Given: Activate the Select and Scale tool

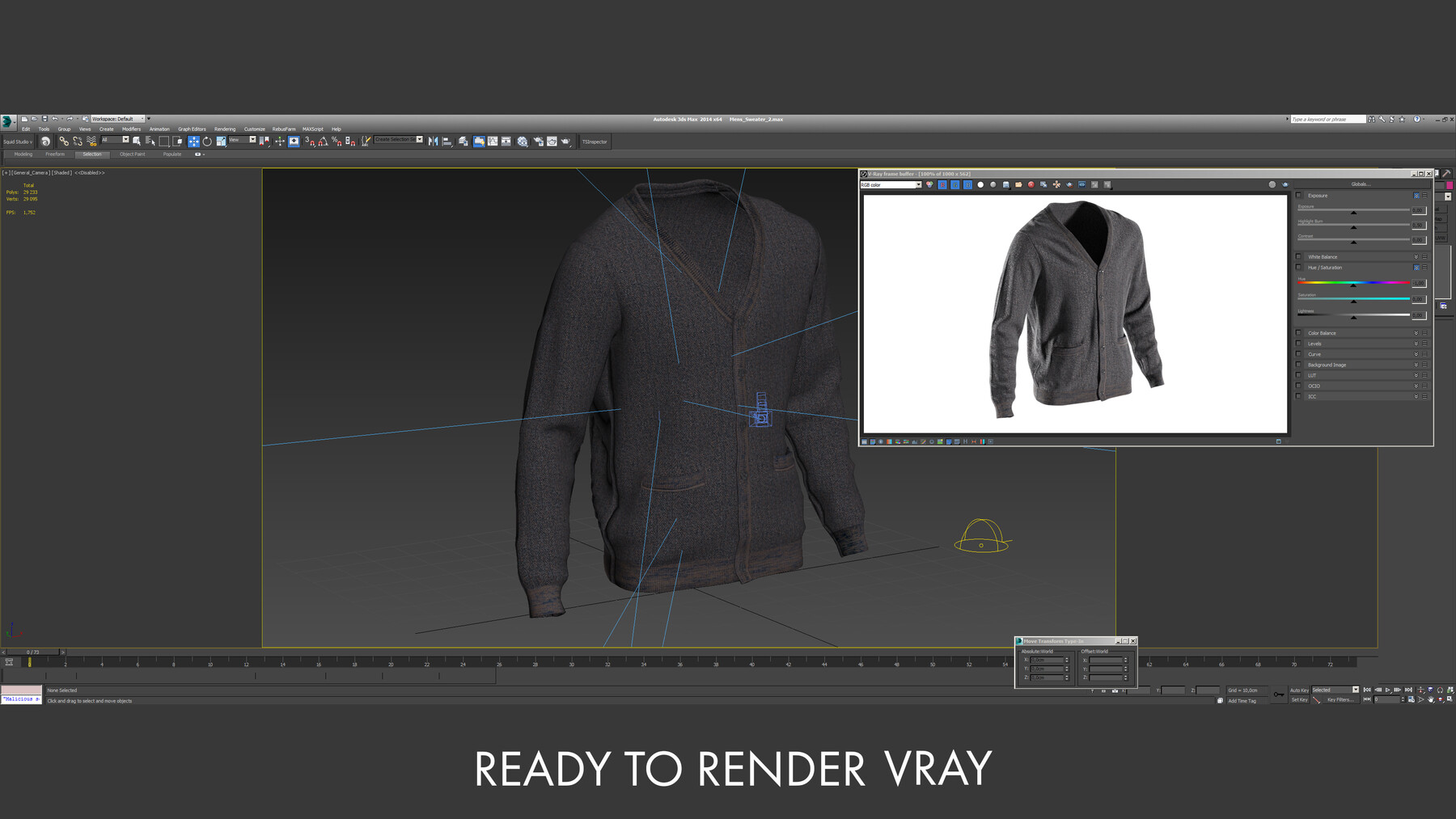Looking at the screenshot, I should [x=221, y=141].
